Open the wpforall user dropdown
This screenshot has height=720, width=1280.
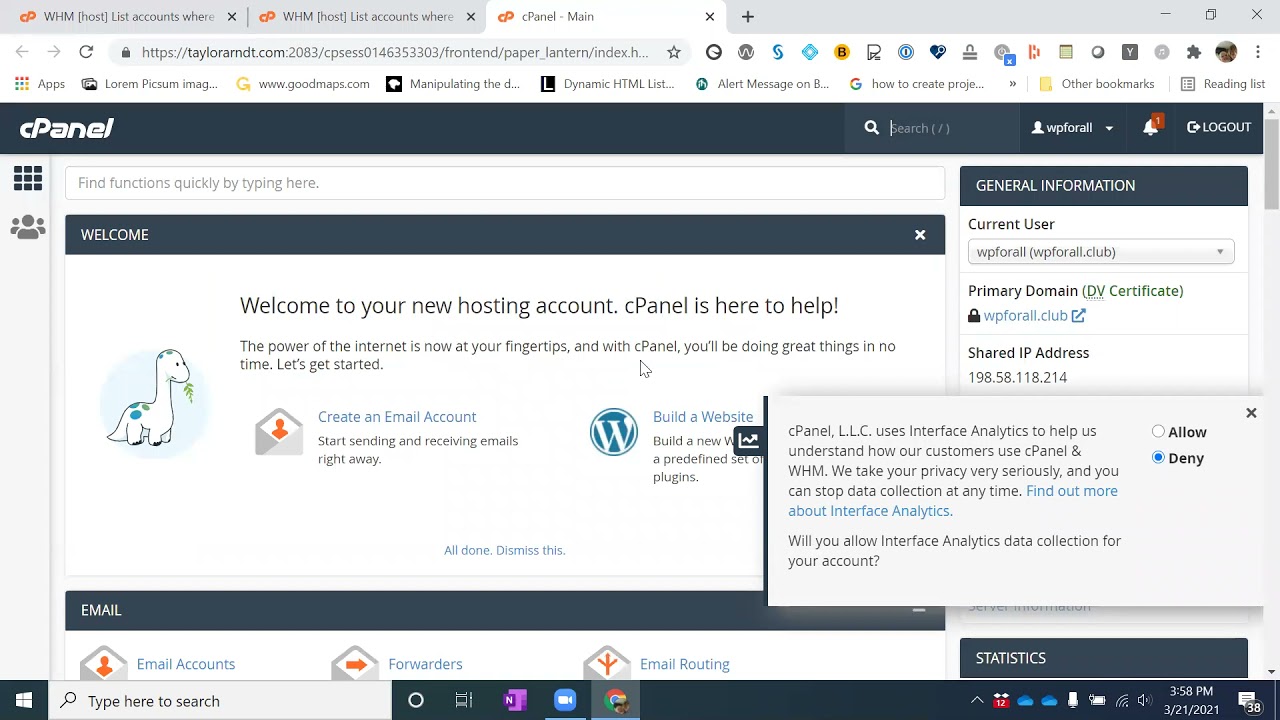(1072, 128)
